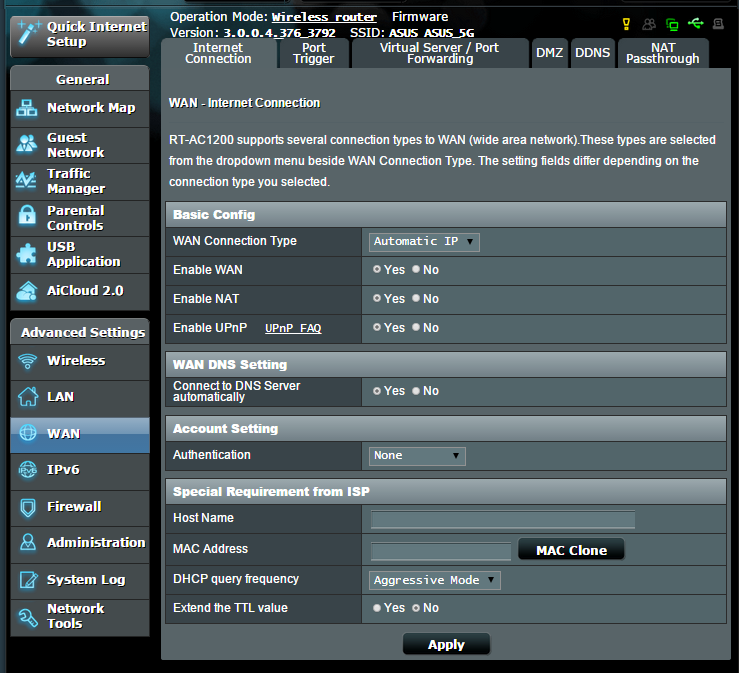Click the Traffic Manager graph icon
This screenshot has height=673, width=739.
[26, 181]
